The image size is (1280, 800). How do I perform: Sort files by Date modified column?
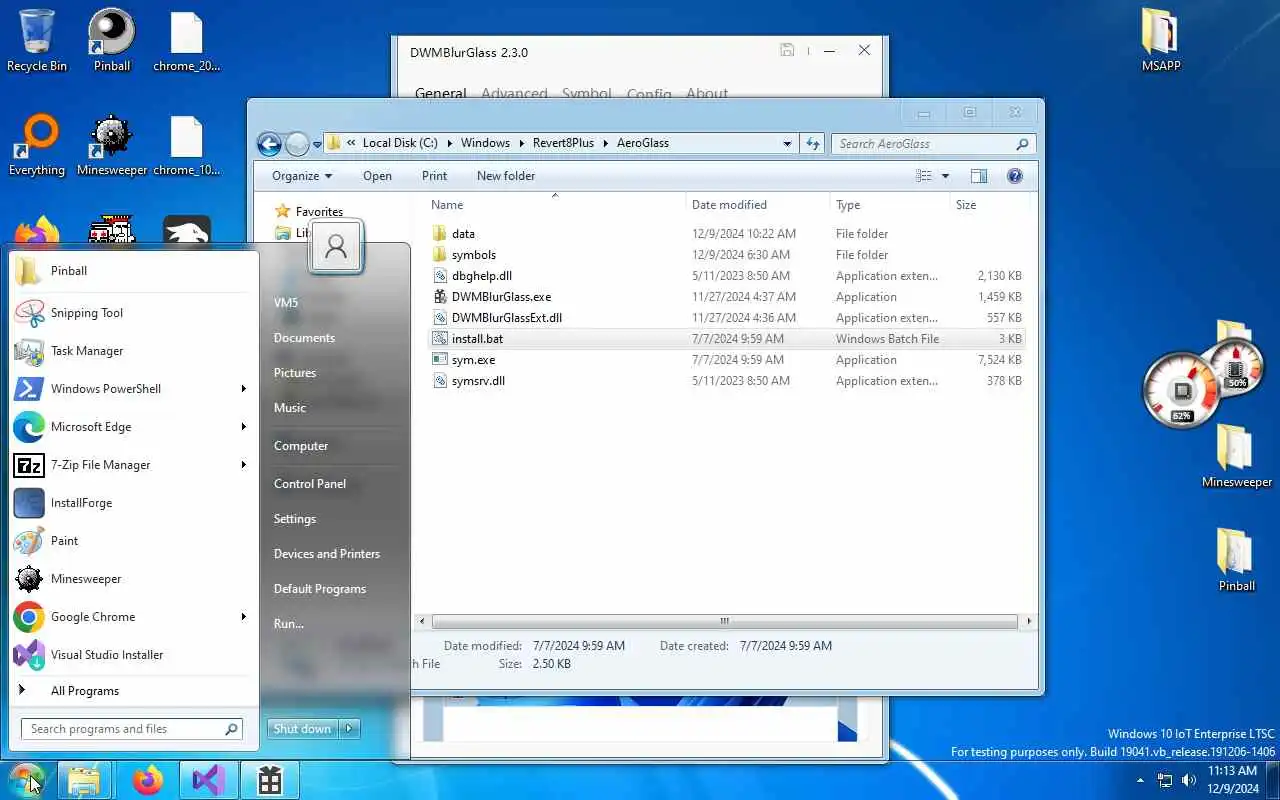tap(758, 205)
